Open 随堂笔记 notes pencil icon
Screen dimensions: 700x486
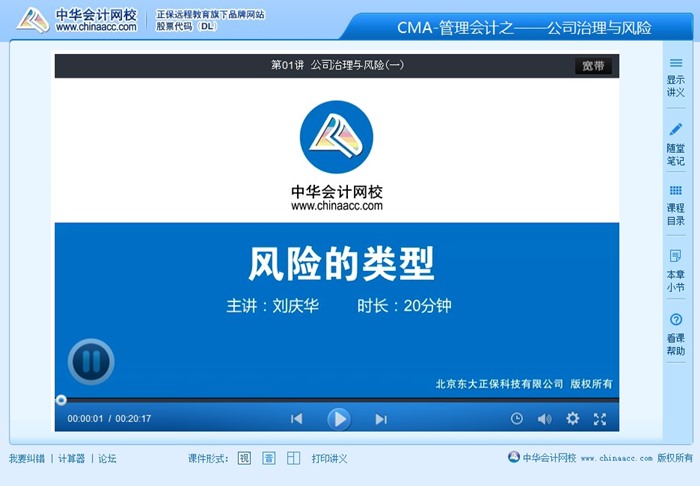675,144
